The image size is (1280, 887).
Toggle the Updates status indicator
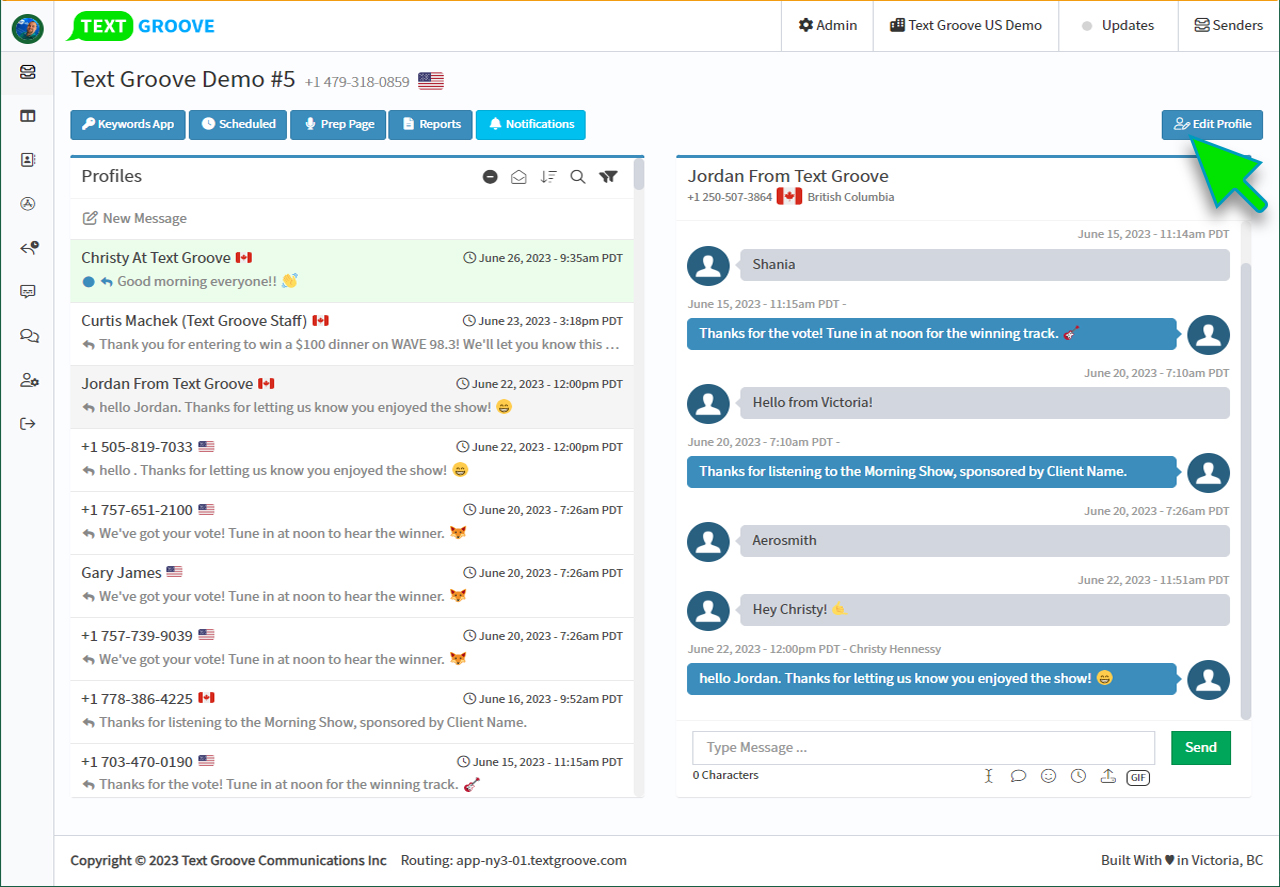click(x=1117, y=26)
